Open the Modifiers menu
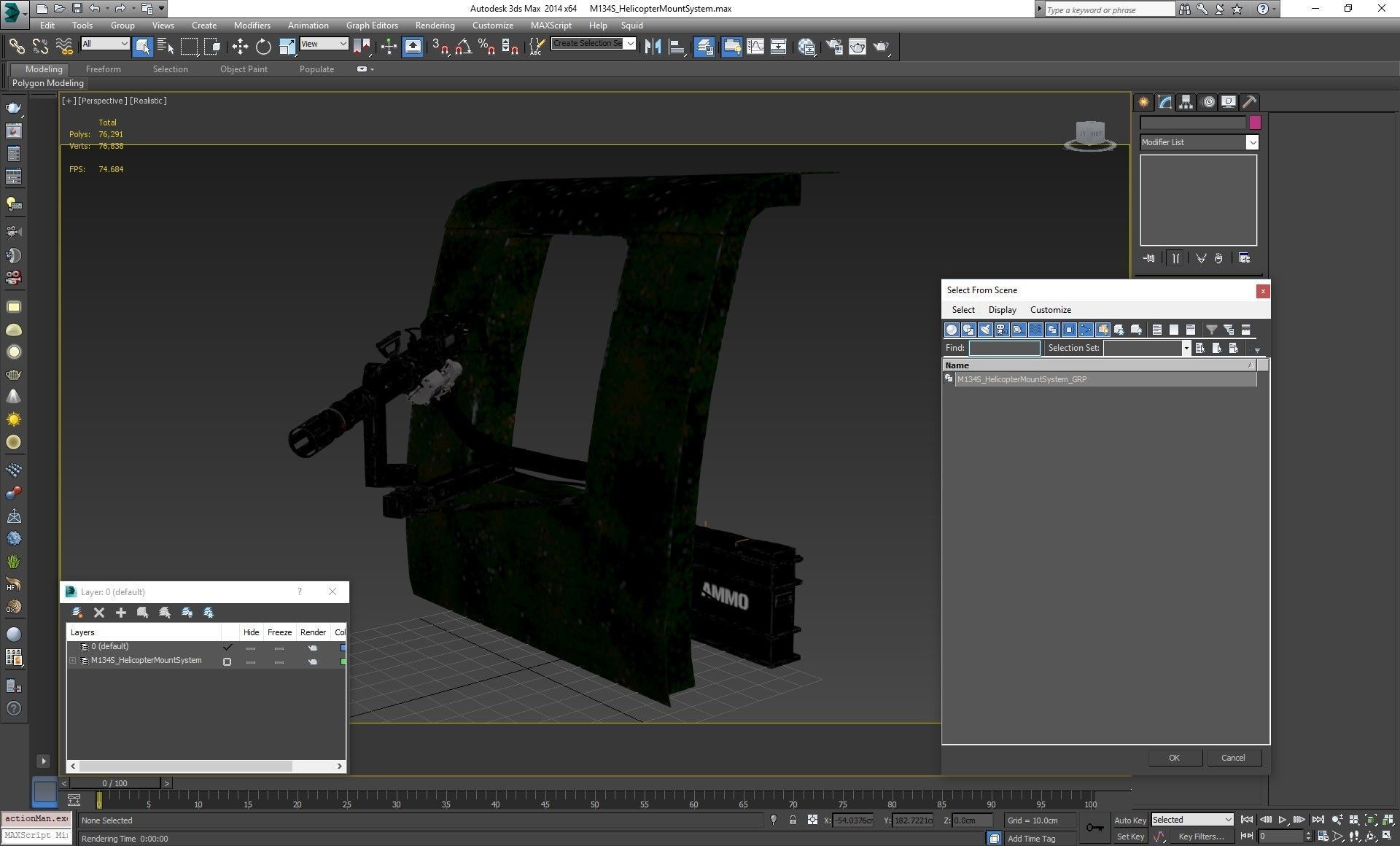The width and height of the screenshot is (1400, 846). point(252,25)
